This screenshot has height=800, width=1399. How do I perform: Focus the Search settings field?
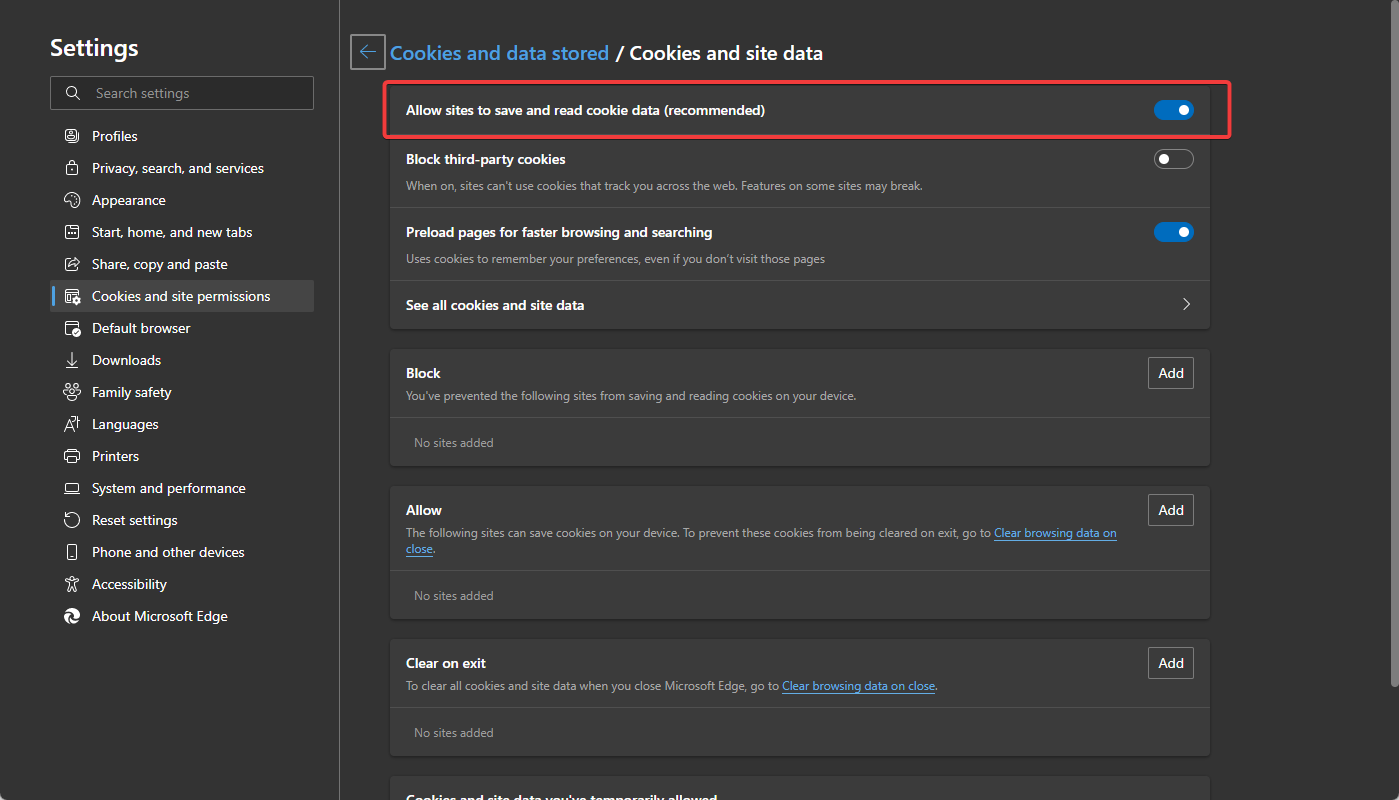point(182,93)
